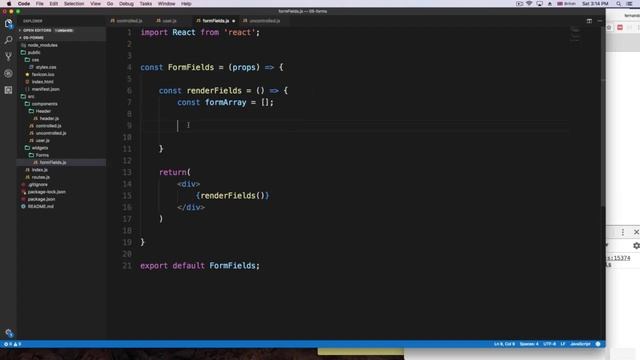Screen dimensions: 640x360
Task: Click the JS icon beside controlled.js in explorer
Action: [31, 126]
